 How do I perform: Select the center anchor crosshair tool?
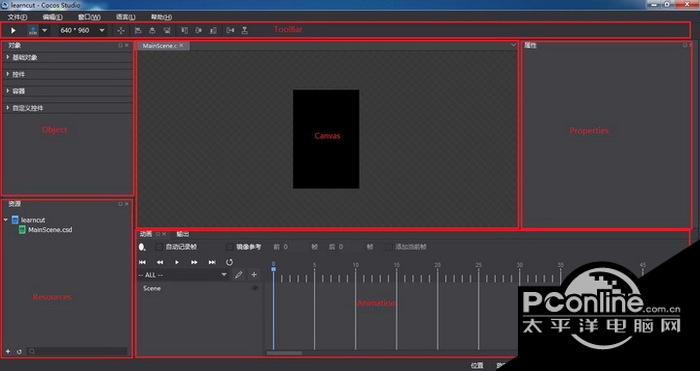121,30
